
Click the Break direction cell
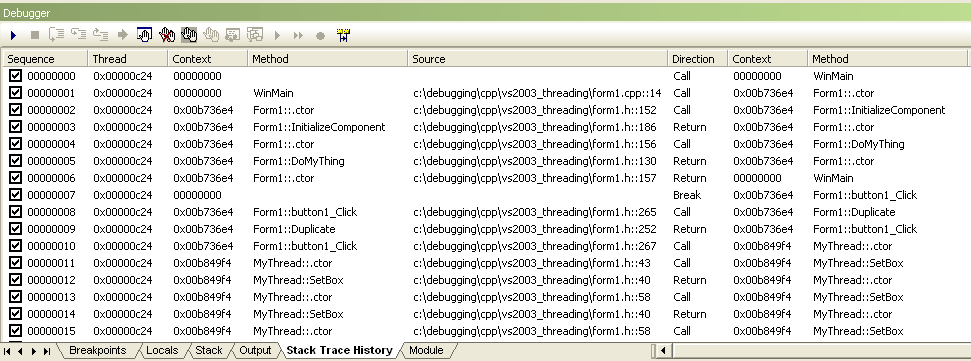pos(687,195)
